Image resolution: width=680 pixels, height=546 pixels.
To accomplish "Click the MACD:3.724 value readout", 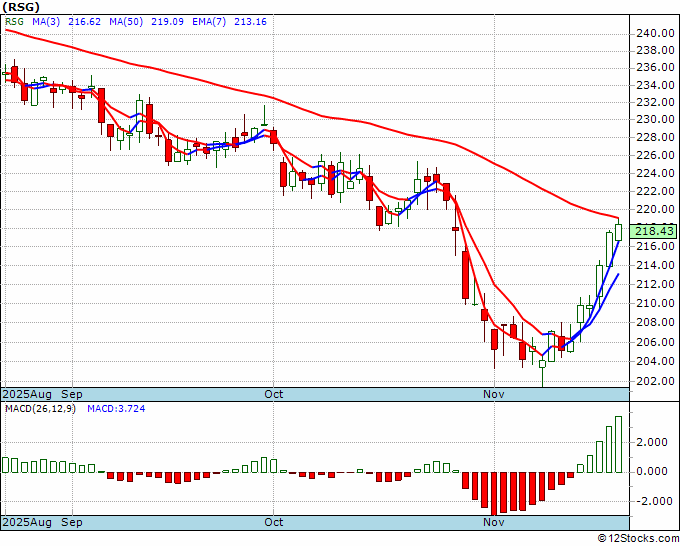I will (x=116, y=409).
